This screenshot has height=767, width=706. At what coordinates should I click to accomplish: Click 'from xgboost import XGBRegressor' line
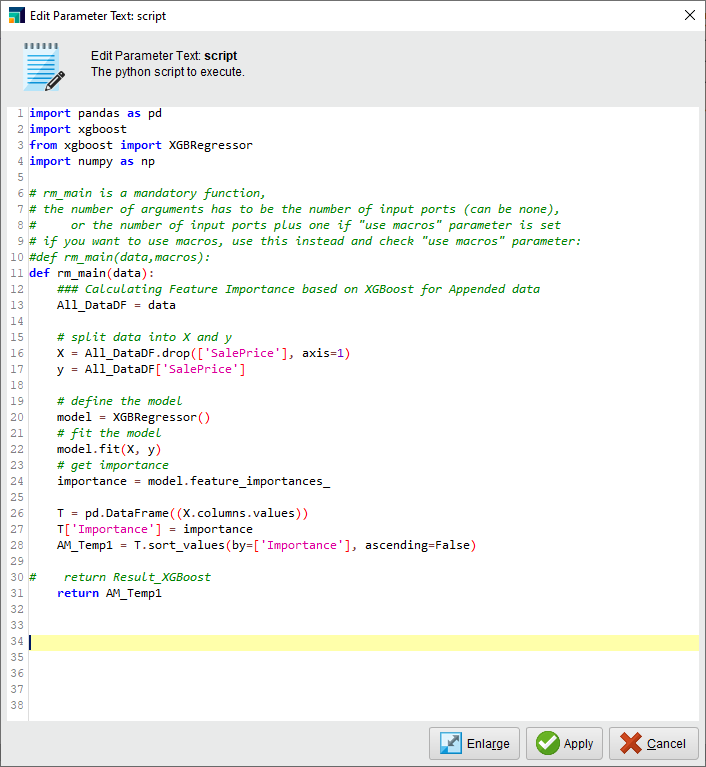tap(141, 145)
